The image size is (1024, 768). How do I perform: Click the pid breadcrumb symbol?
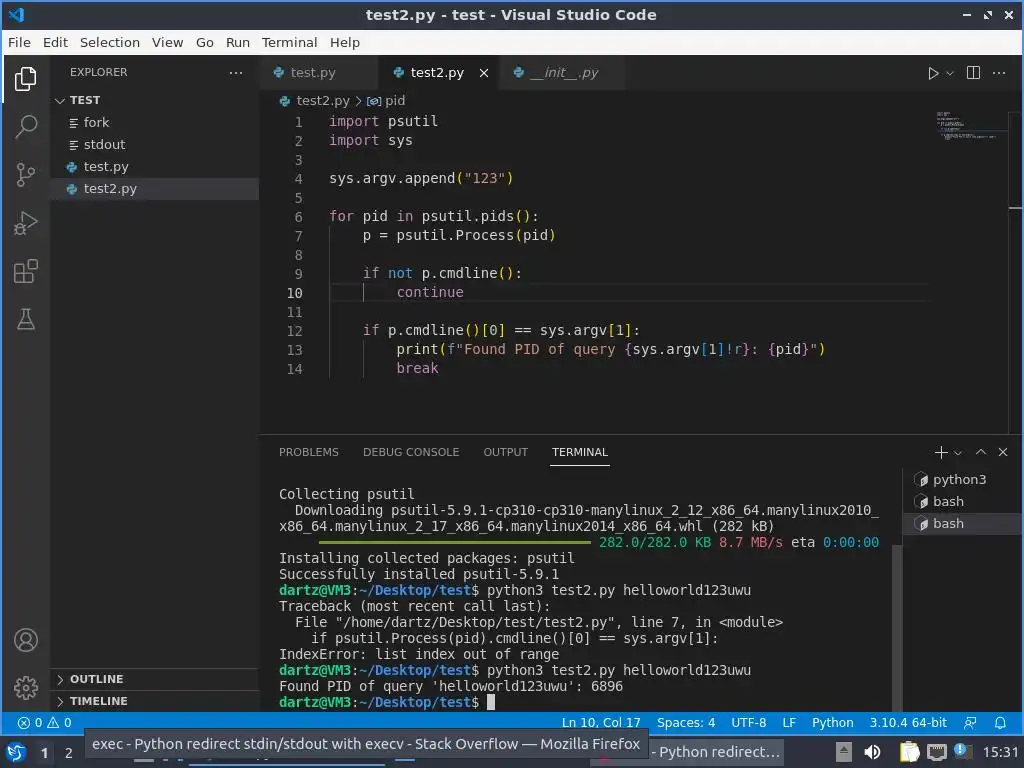[x=386, y=101]
